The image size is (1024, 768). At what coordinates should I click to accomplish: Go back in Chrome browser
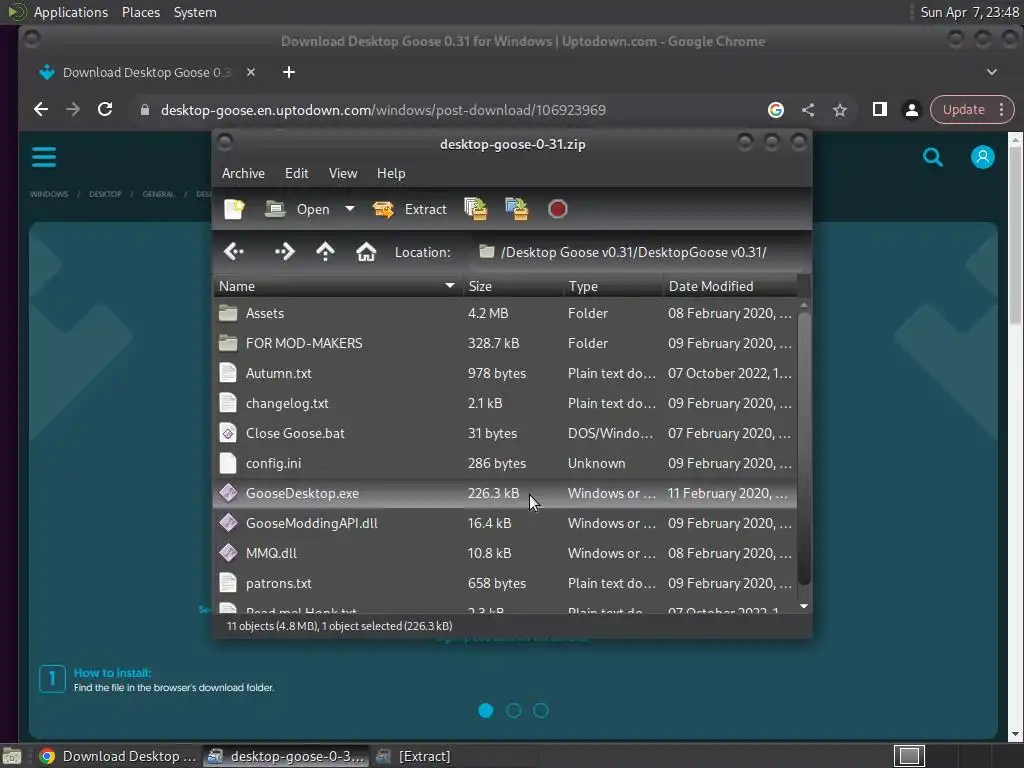(x=40, y=110)
